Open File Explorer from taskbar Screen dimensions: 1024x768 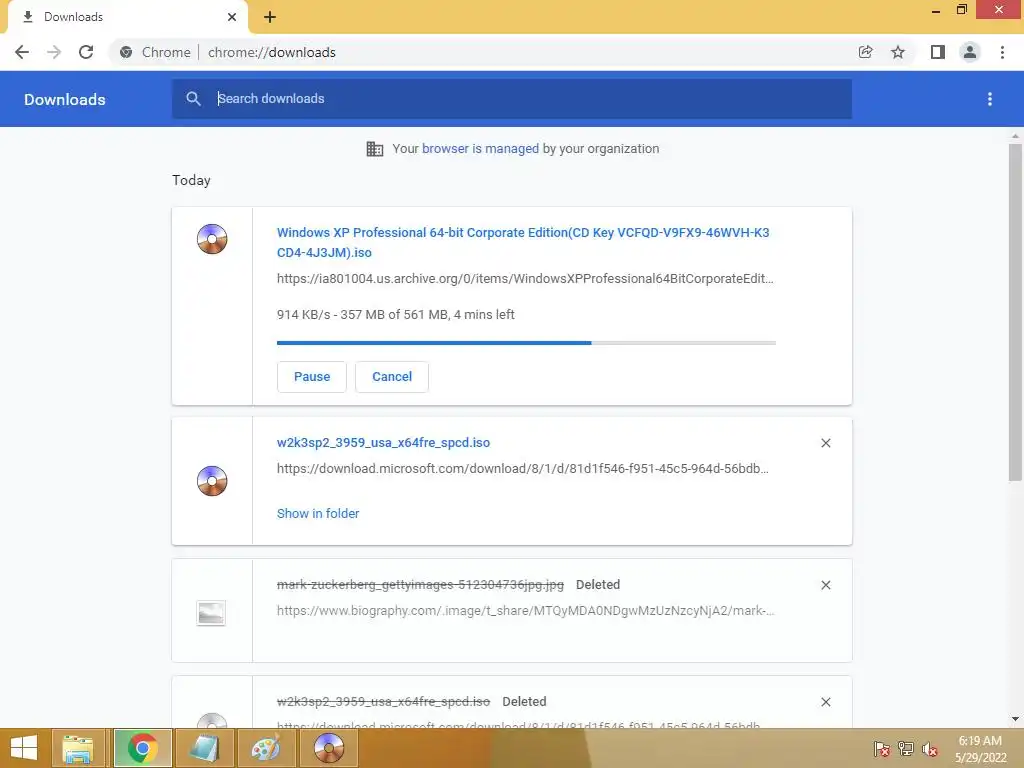78,748
